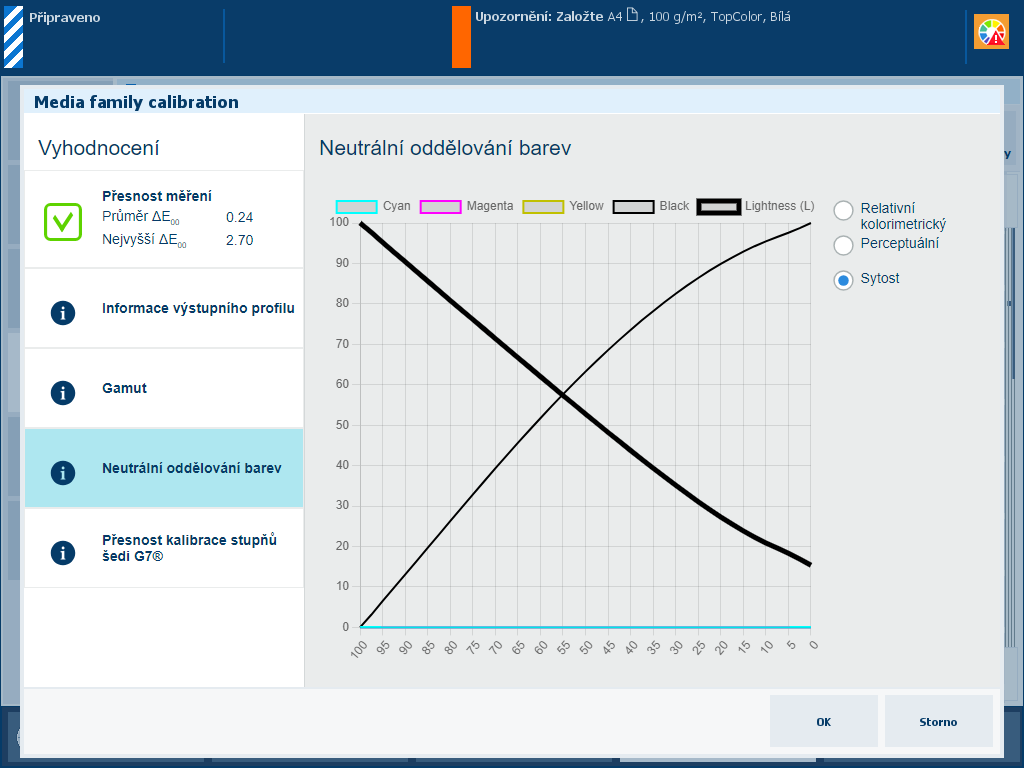Image resolution: width=1024 pixels, height=768 pixels.
Task: Click info icon beside Informace výstupního profilu
Action: click(63, 313)
